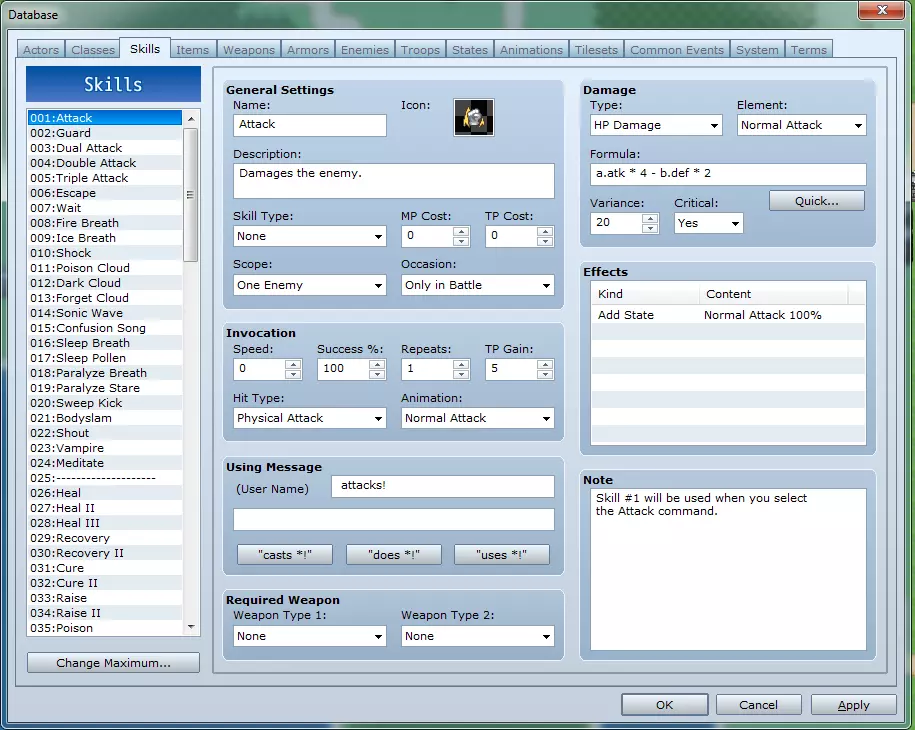Decrease the TP Cost value
Screen dimensions: 915x730
(x=545, y=242)
